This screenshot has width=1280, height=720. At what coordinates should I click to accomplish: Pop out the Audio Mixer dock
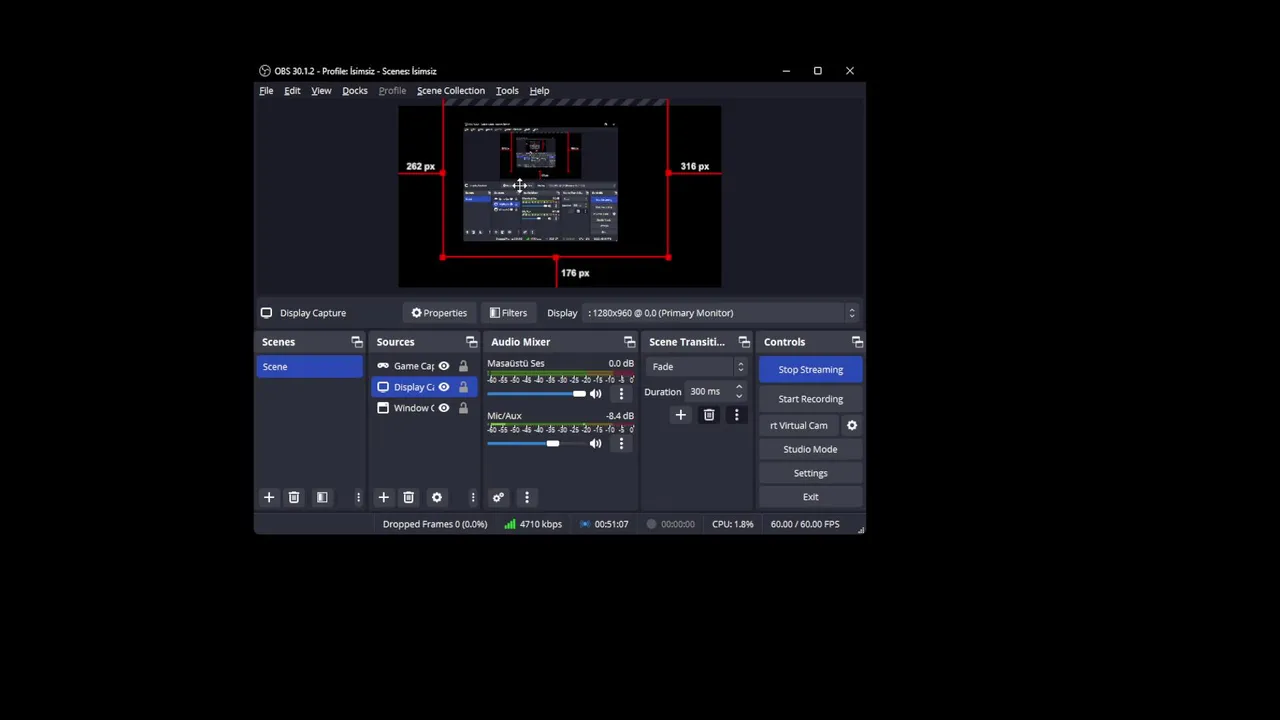coord(629,342)
